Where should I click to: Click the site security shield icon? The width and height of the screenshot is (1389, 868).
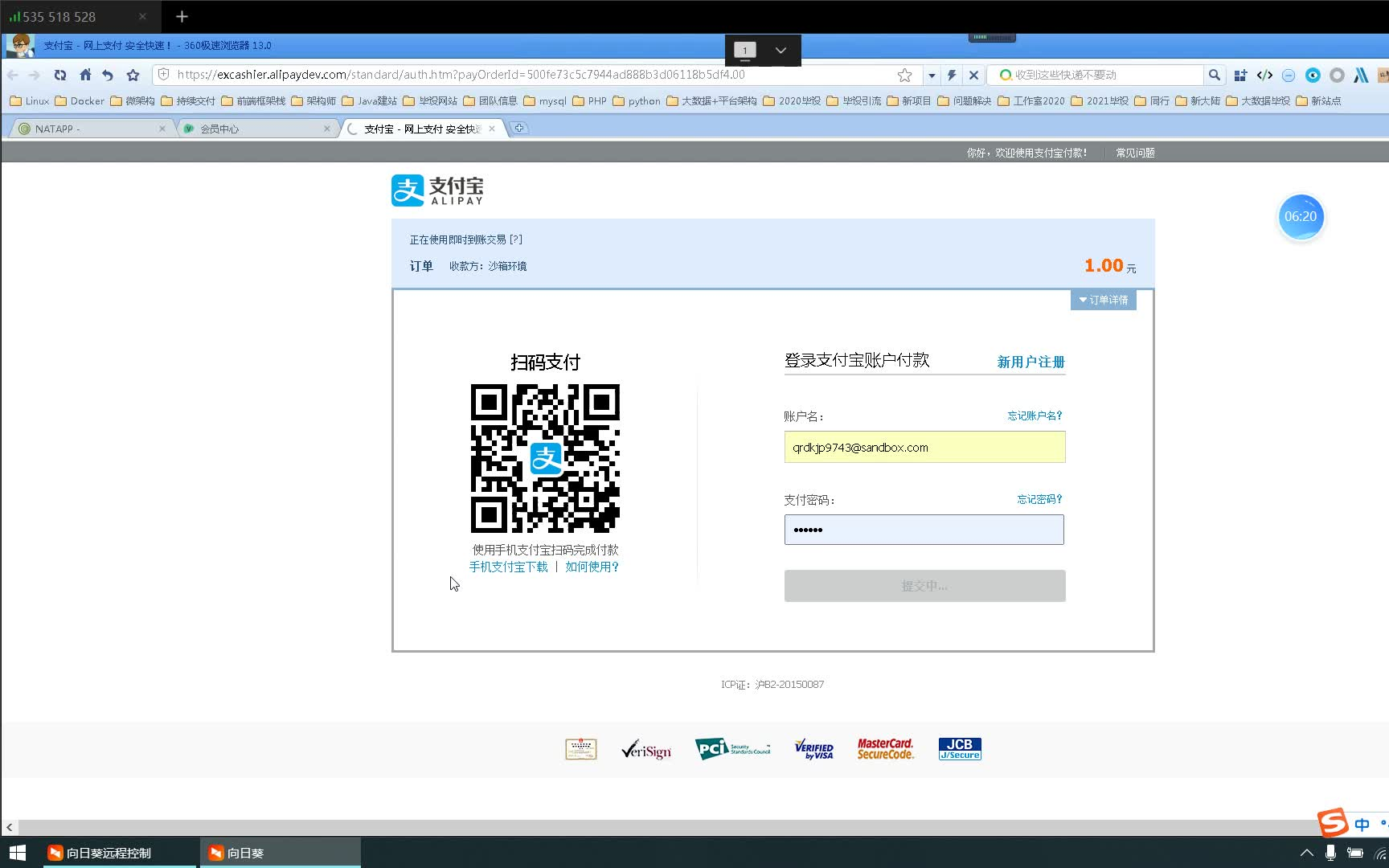click(163, 75)
